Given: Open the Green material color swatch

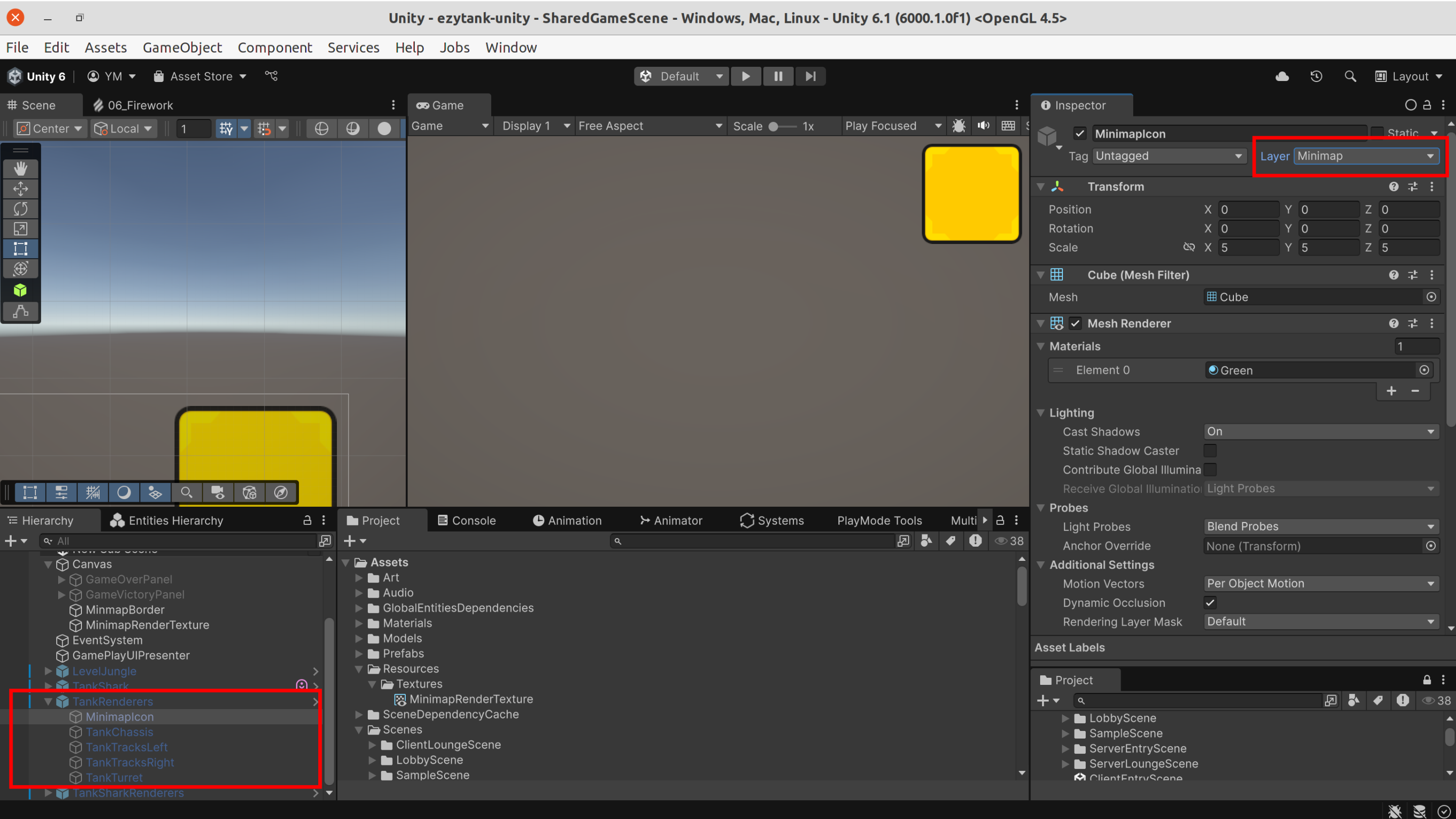Looking at the screenshot, I should 1213,370.
